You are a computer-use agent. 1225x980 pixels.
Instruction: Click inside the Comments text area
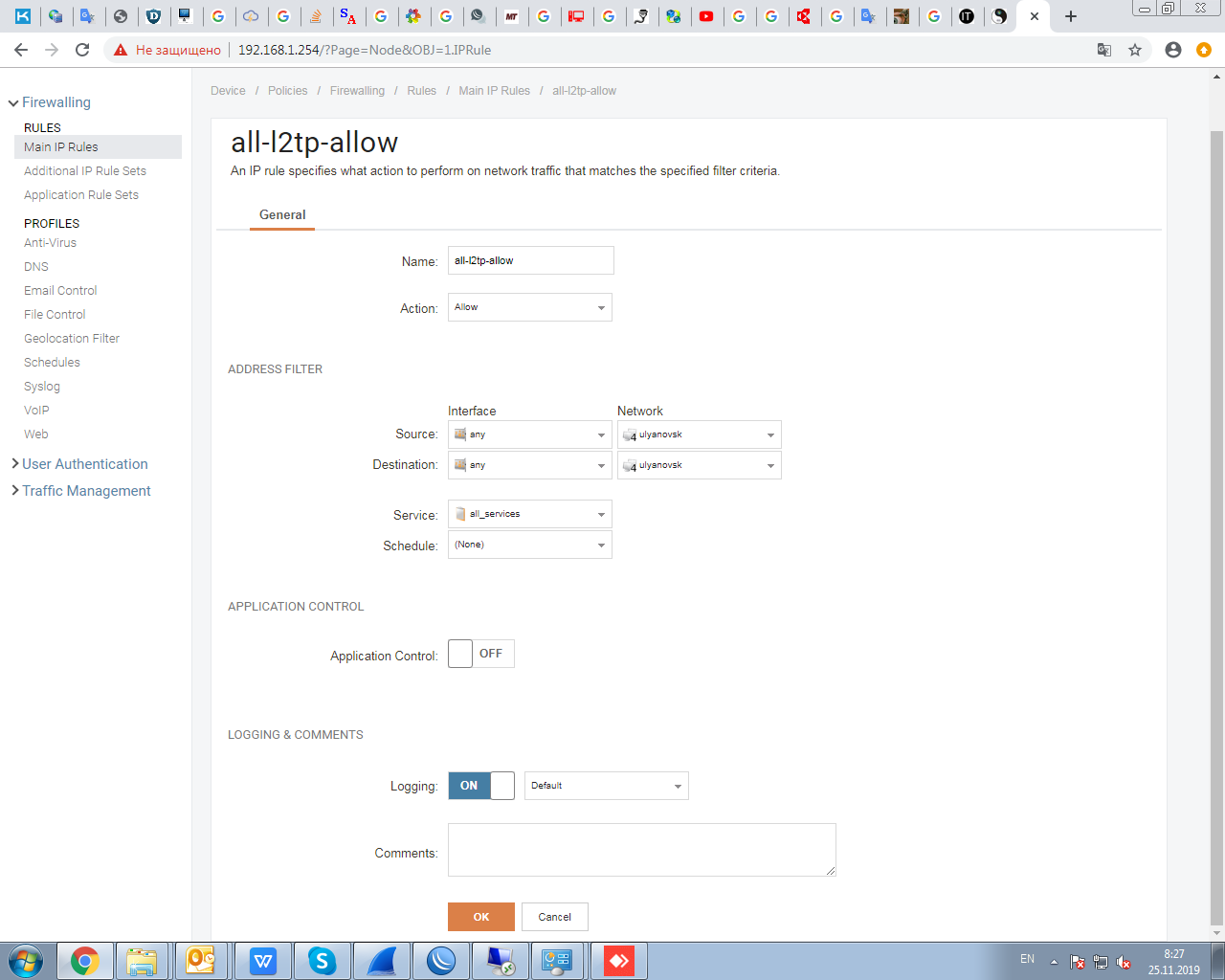click(641, 849)
